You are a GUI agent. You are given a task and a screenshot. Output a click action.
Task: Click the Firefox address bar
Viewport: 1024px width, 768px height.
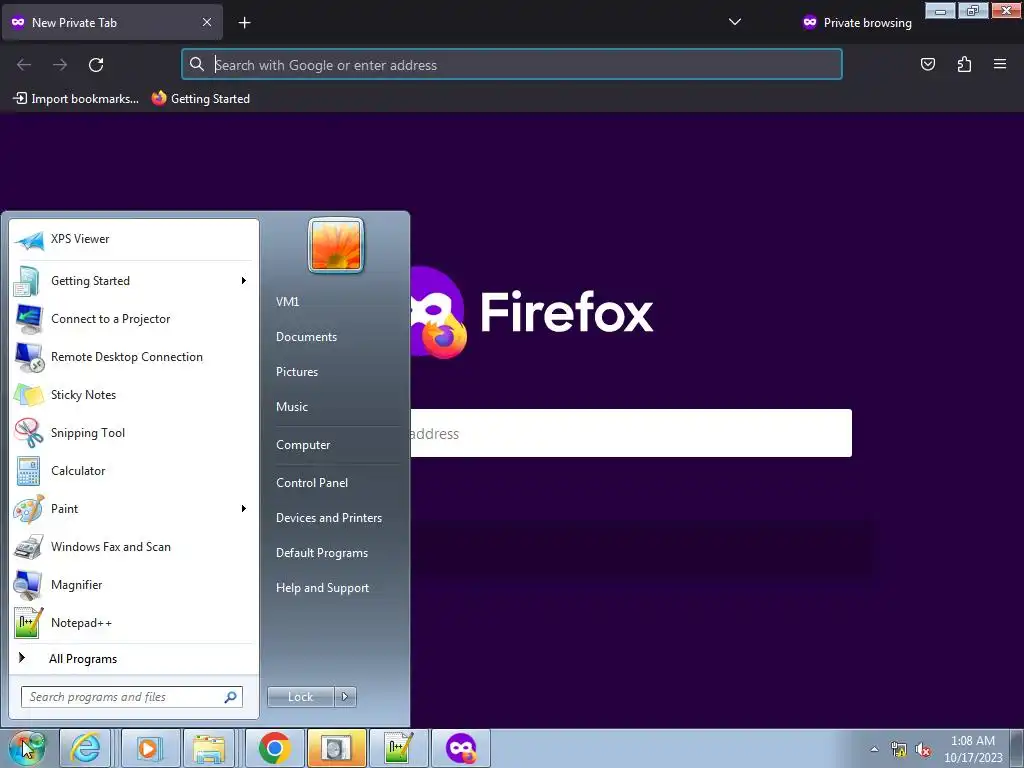coord(512,65)
